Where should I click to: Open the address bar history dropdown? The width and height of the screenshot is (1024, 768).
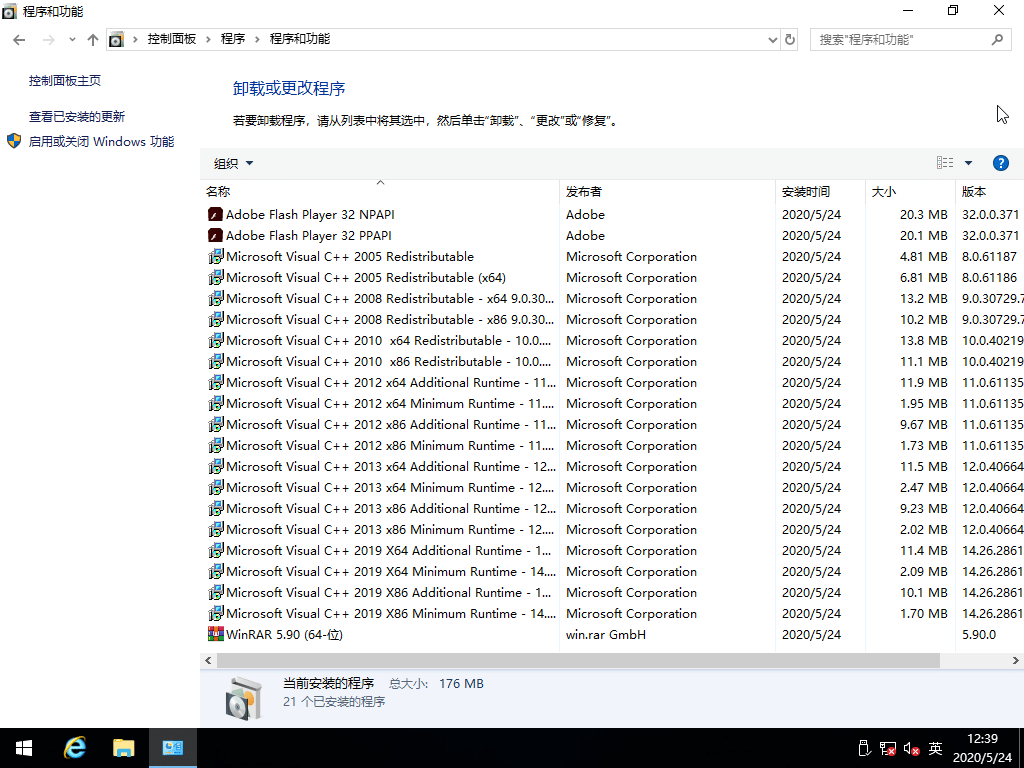[773, 40]
